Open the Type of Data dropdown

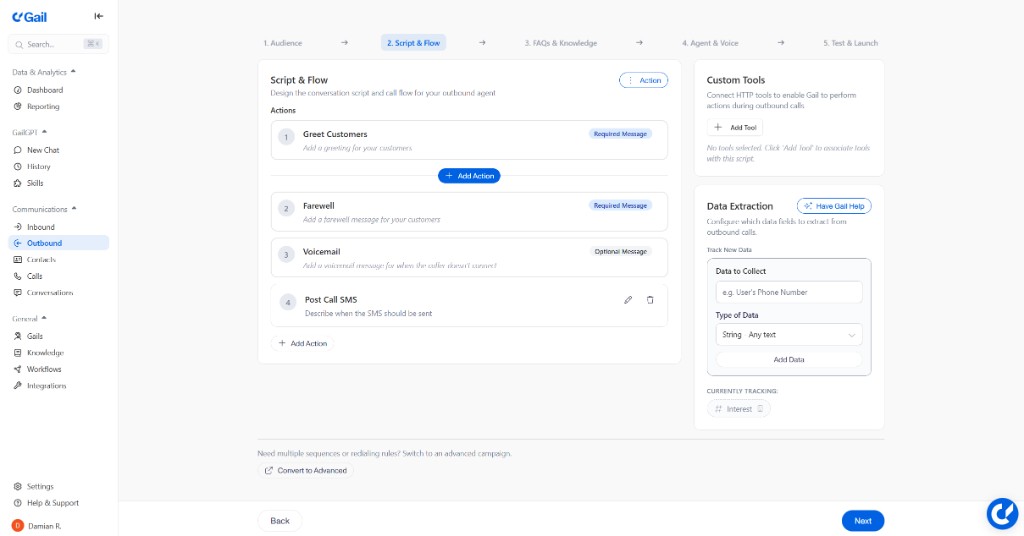(789, 335)
